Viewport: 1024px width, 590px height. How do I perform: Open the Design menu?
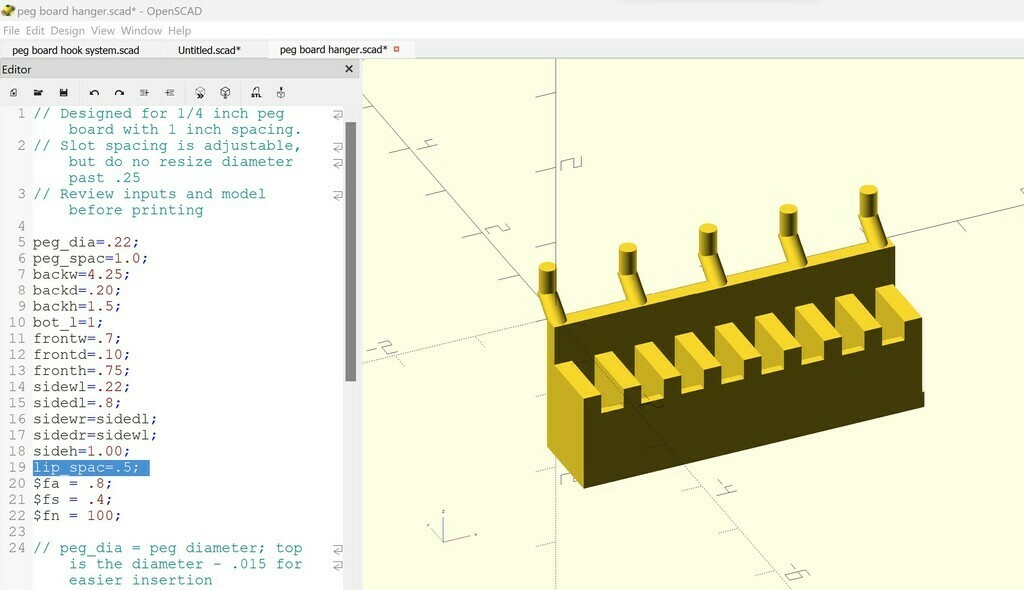[67, 31]
